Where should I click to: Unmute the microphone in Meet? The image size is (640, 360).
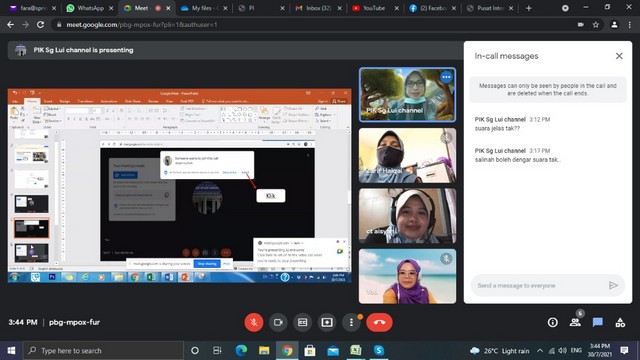click(x=253, y=322)
